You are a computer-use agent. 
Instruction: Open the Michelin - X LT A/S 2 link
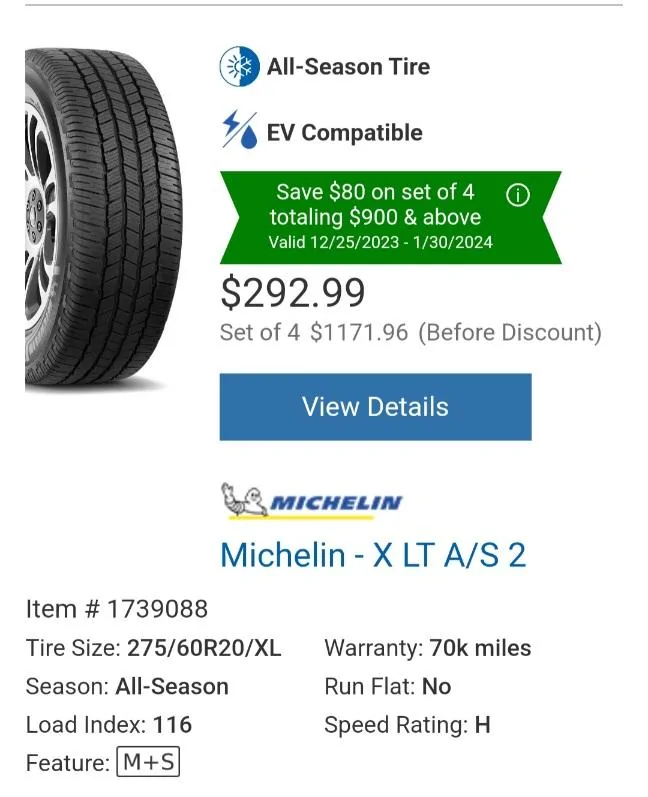[373, 554]
